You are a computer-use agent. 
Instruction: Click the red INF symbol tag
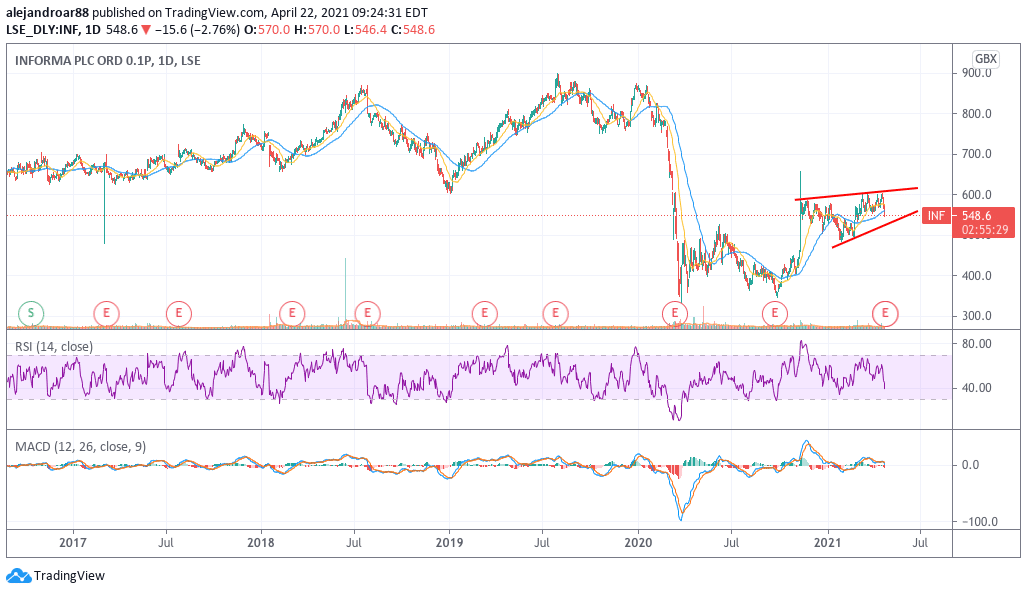pyautogui.click(x=937, y=215)
